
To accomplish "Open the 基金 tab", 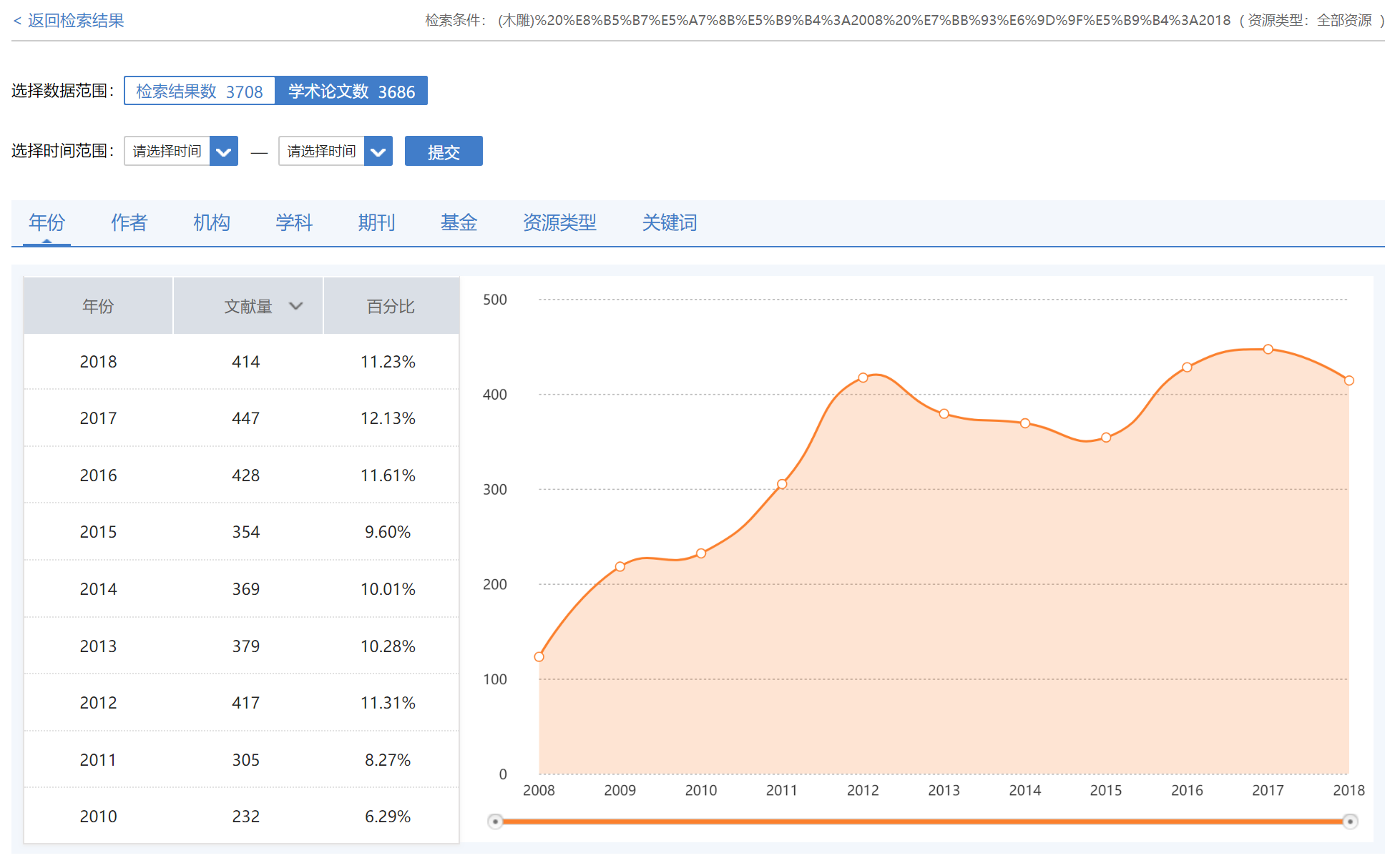I will click(x=459, y=223).
